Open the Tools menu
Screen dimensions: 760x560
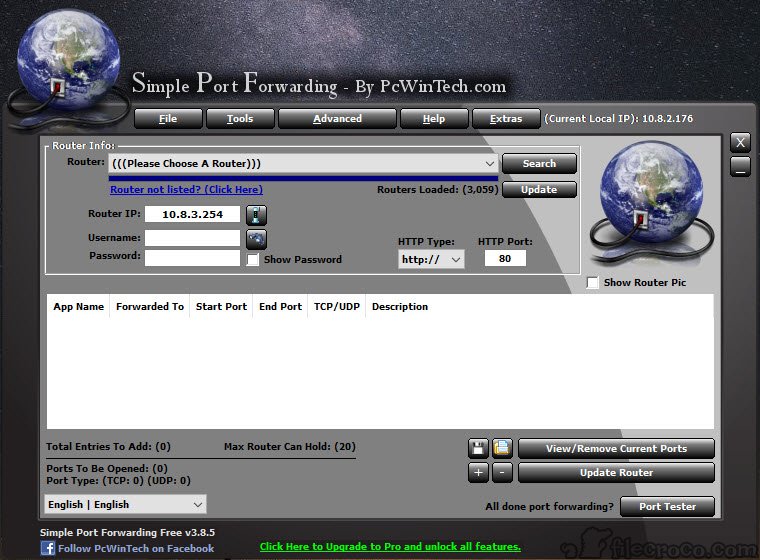[240, 119]
